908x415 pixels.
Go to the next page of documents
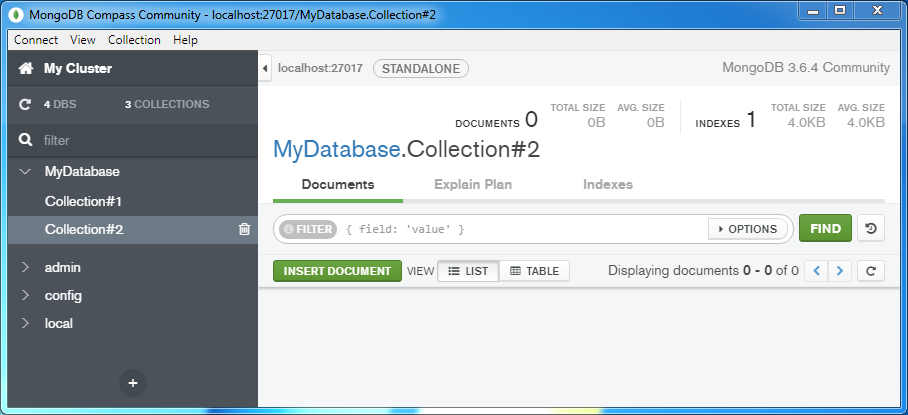(840, 271)
